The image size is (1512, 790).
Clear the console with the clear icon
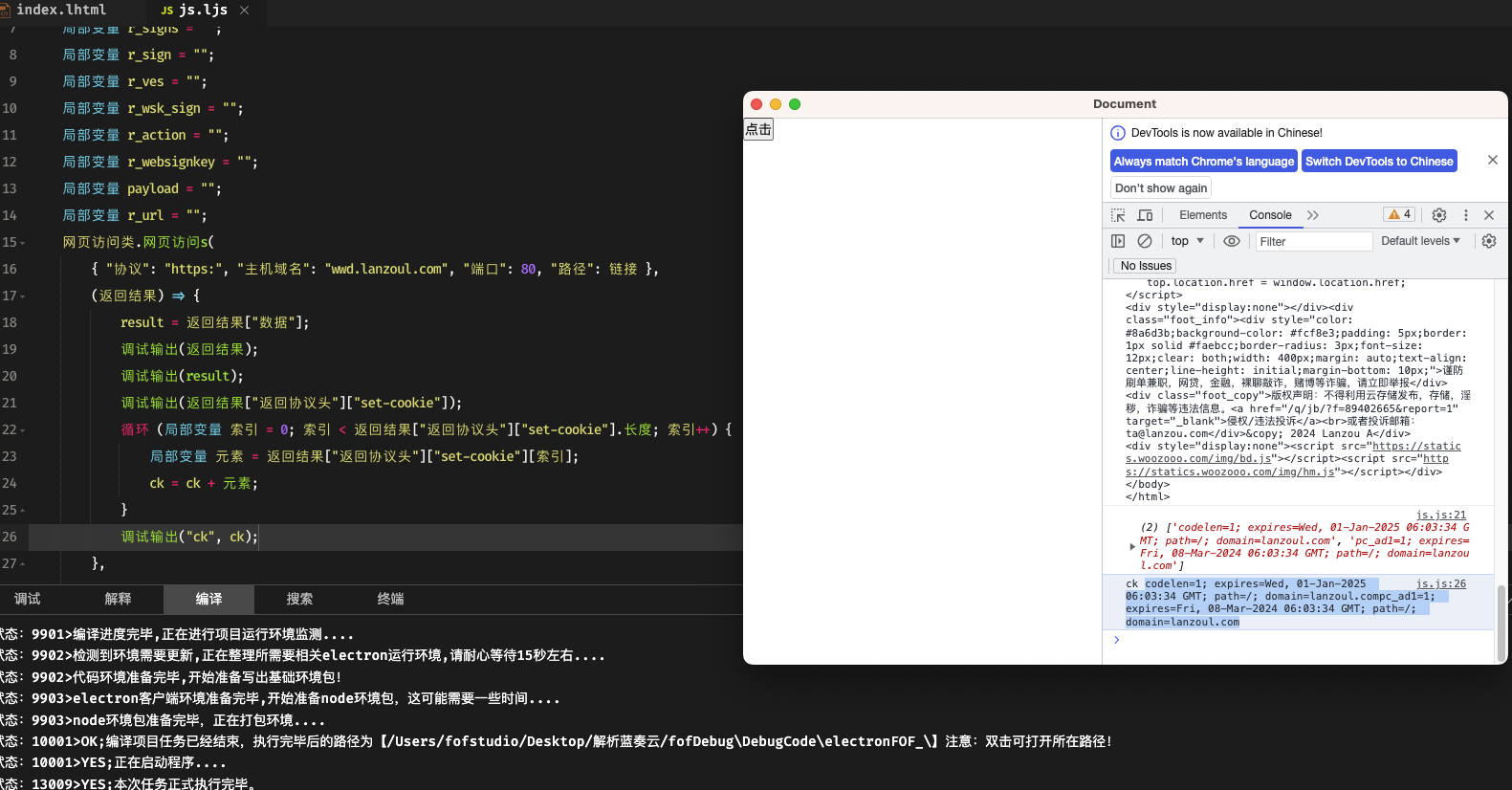click(1145, 241)
